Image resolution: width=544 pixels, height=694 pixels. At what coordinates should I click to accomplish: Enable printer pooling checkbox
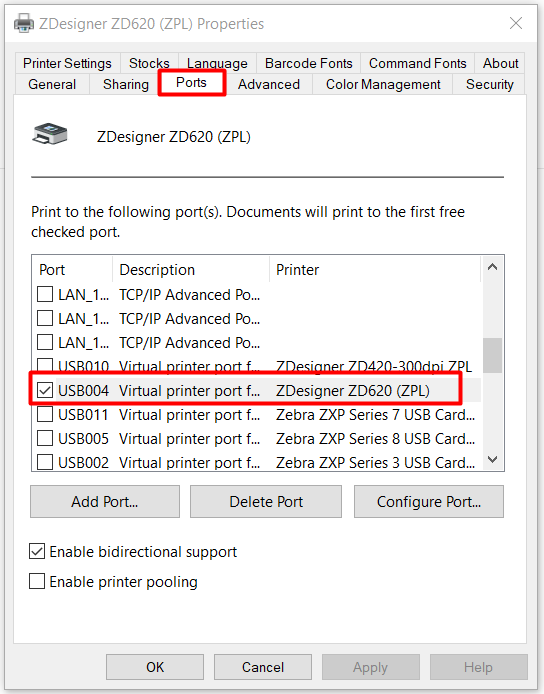[37, 581]
